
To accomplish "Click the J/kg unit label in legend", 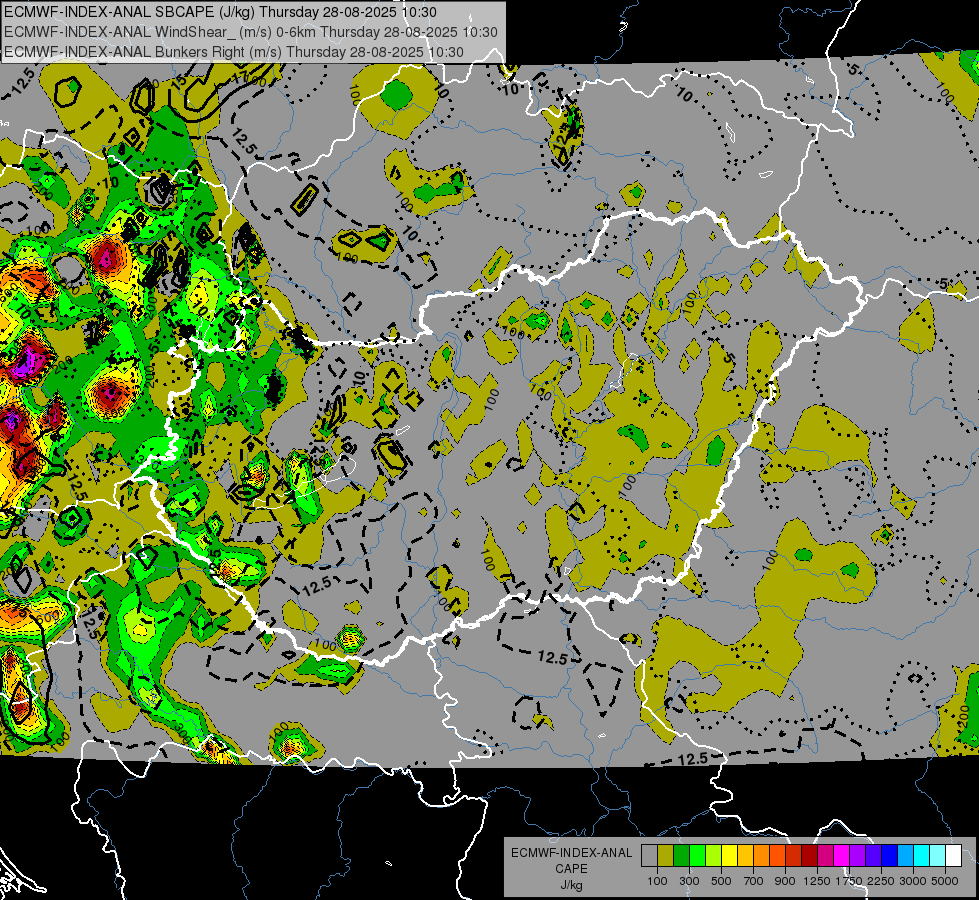I will pyautogui.click(x=572, y=885).
